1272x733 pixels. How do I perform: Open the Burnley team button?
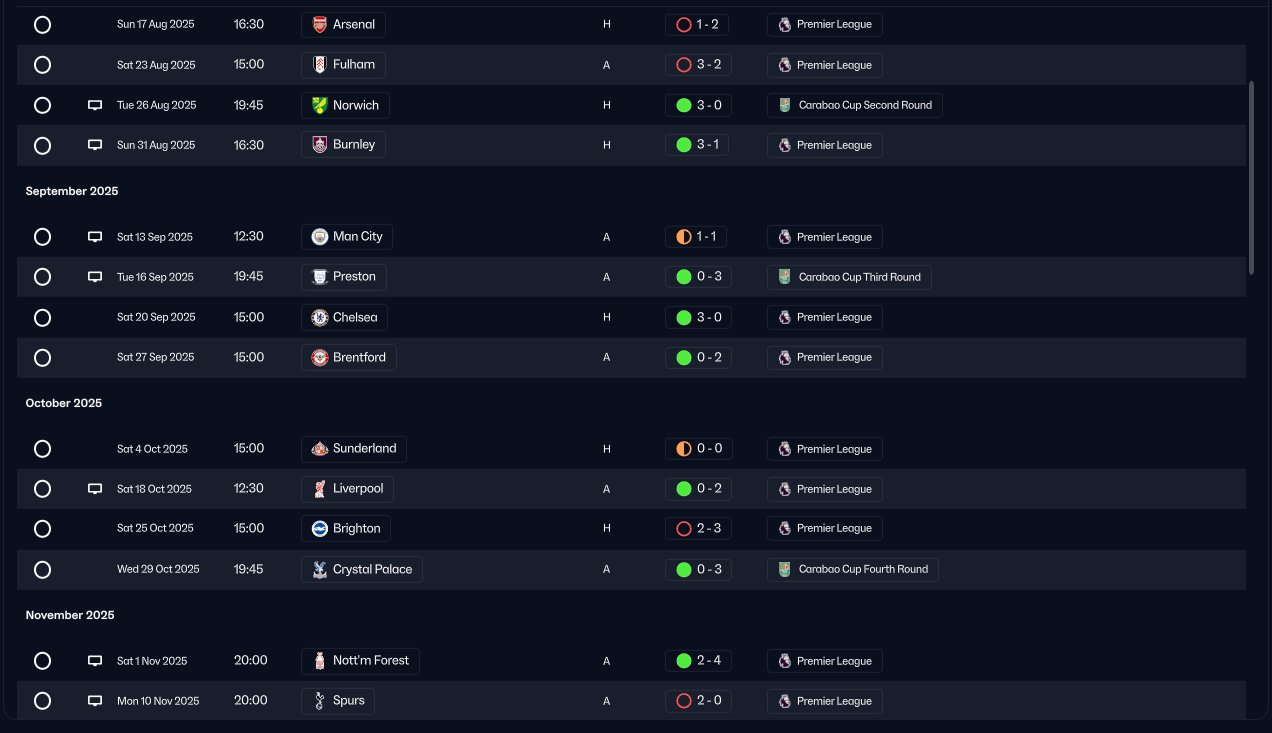coord(343,145)
